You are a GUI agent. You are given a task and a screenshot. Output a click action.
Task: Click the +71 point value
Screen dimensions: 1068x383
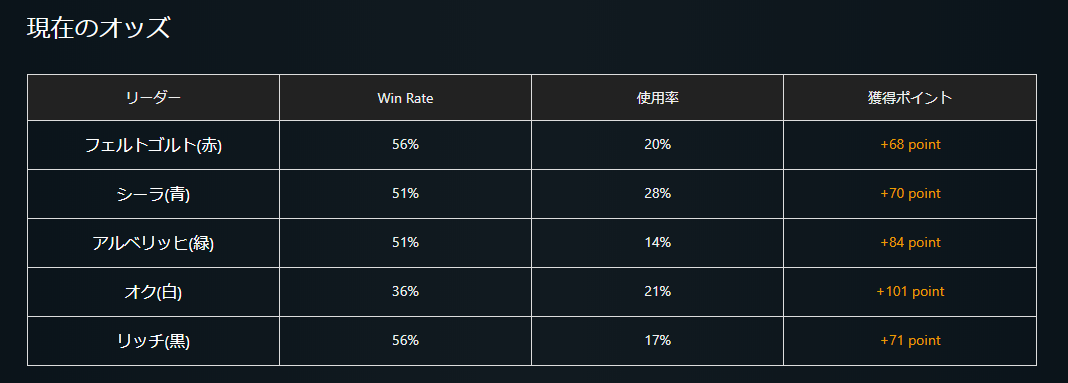pos(910,341)
